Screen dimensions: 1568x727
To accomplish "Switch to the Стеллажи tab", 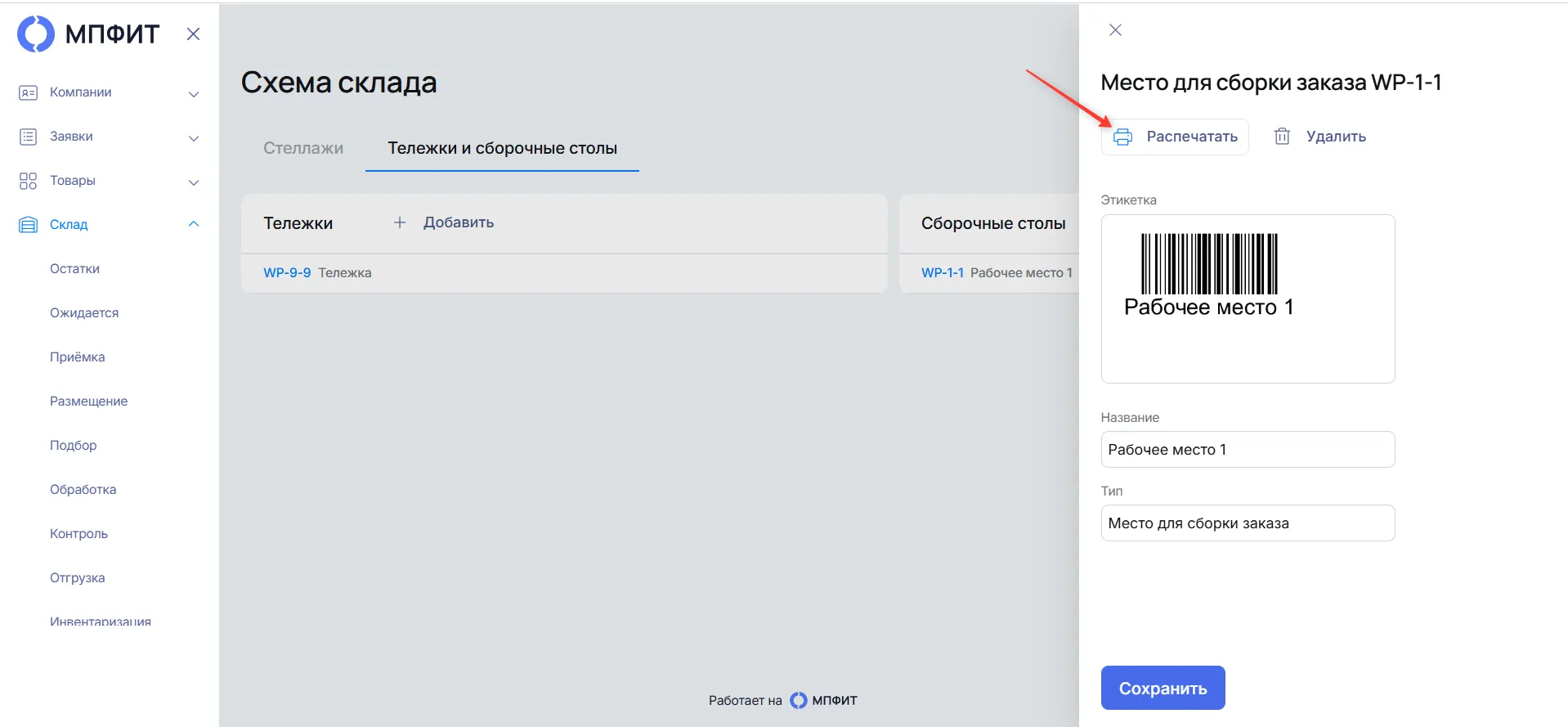I will click(303, 148).
